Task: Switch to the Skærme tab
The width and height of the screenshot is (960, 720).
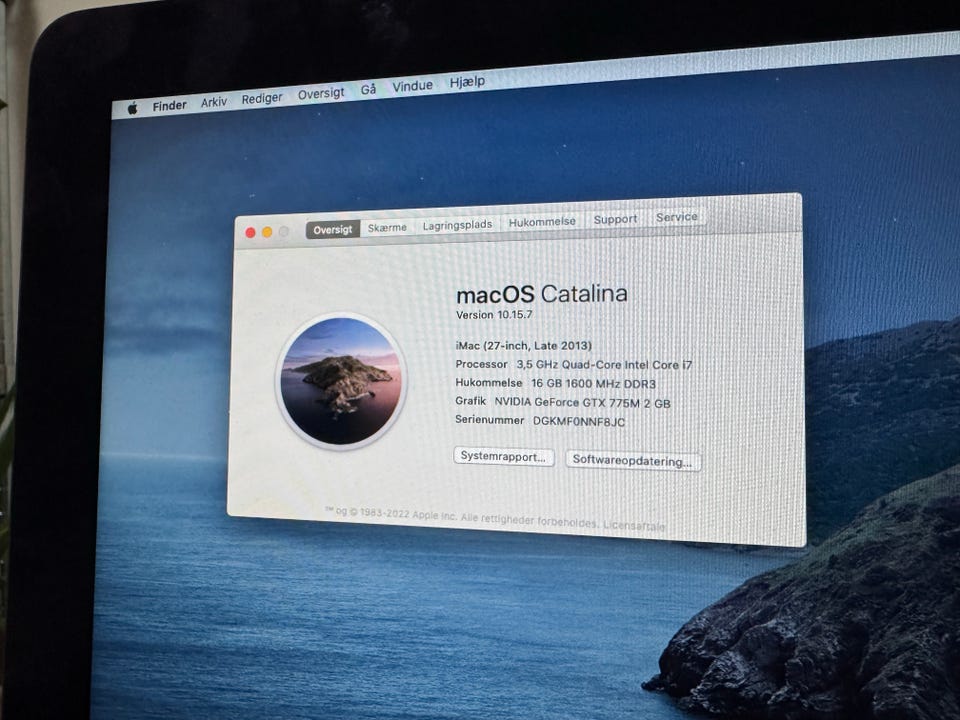Action: tap(387, 227)
